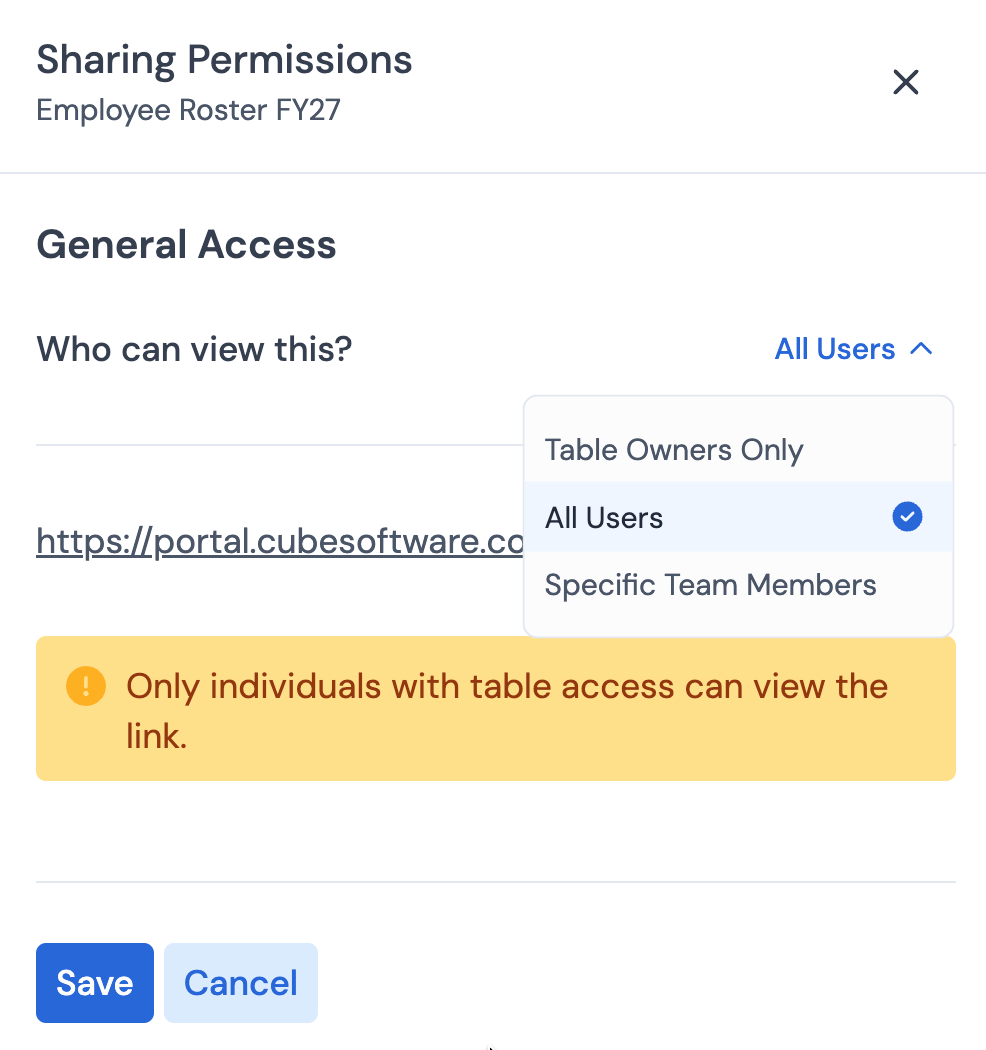Choose Table Owners Only option
Screen dimensions: 986x1050
[x=738, y=449]
